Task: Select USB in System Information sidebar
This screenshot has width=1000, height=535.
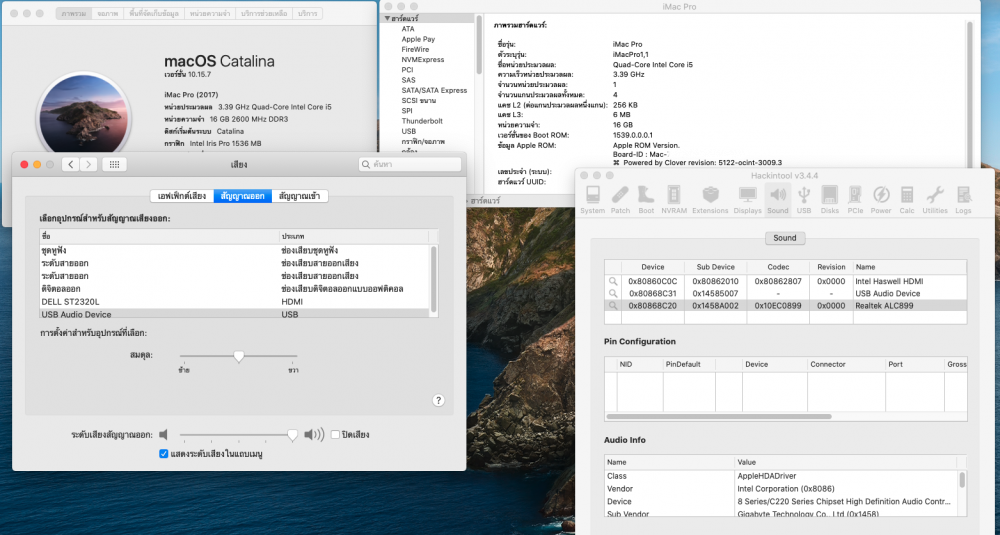Action: pos(409,131)
